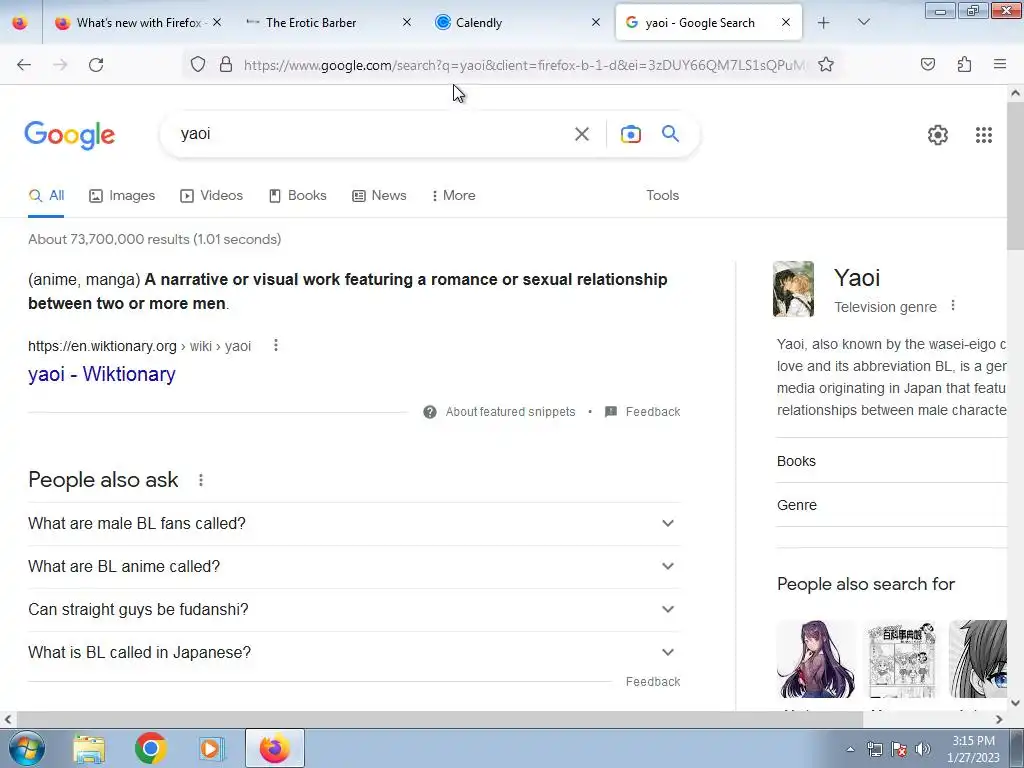This screenshot has height=768, width=1024.
Task: Click the blue magnifier search icon
Action: (x=670, y=134)
